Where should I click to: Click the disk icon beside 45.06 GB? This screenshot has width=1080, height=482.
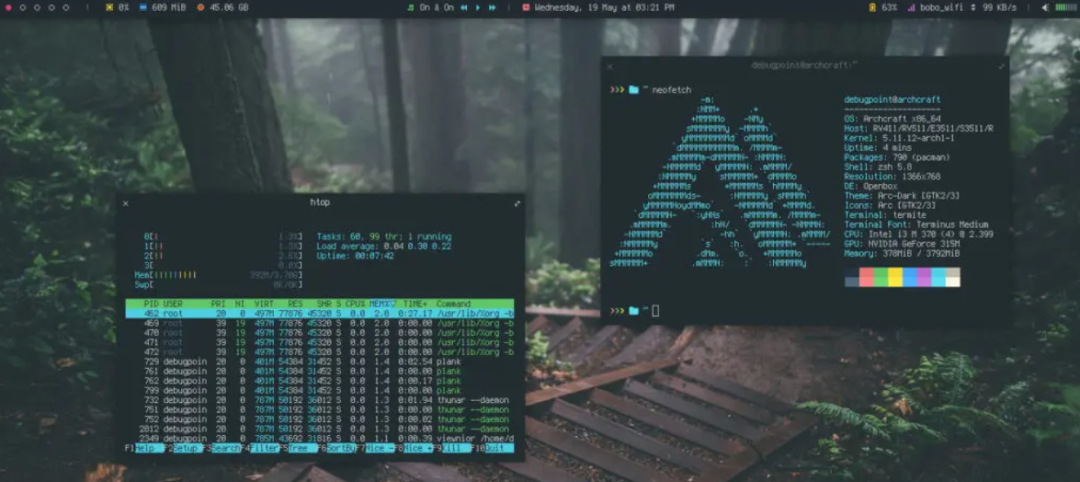tap(200, 8)
